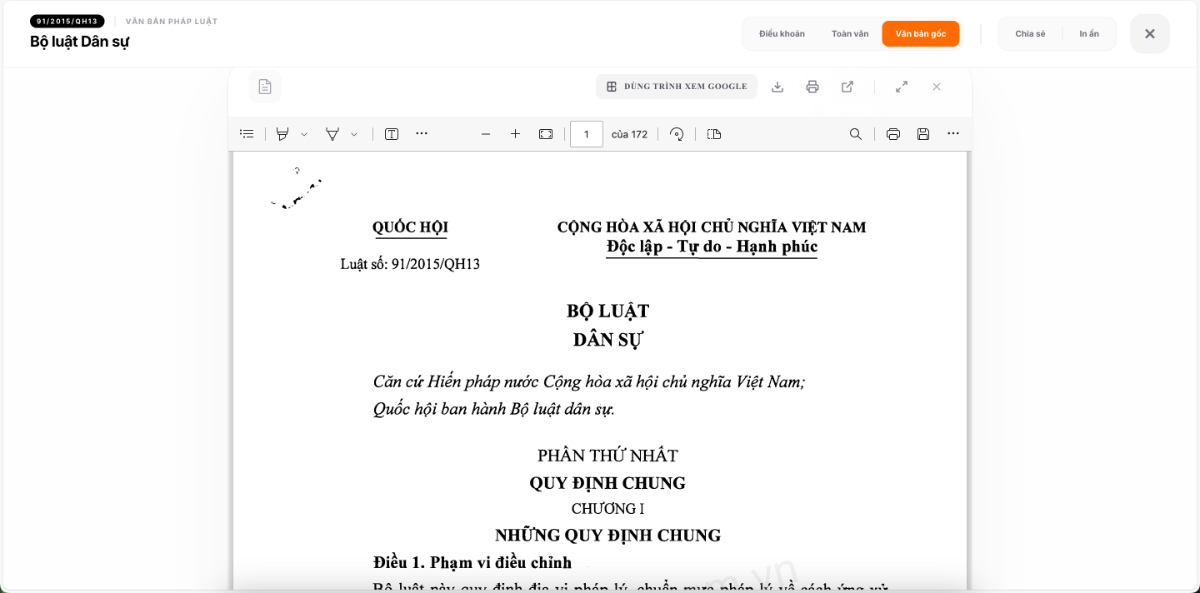
Task: Open the draw tool options chevron
Action: coord(354,134)
